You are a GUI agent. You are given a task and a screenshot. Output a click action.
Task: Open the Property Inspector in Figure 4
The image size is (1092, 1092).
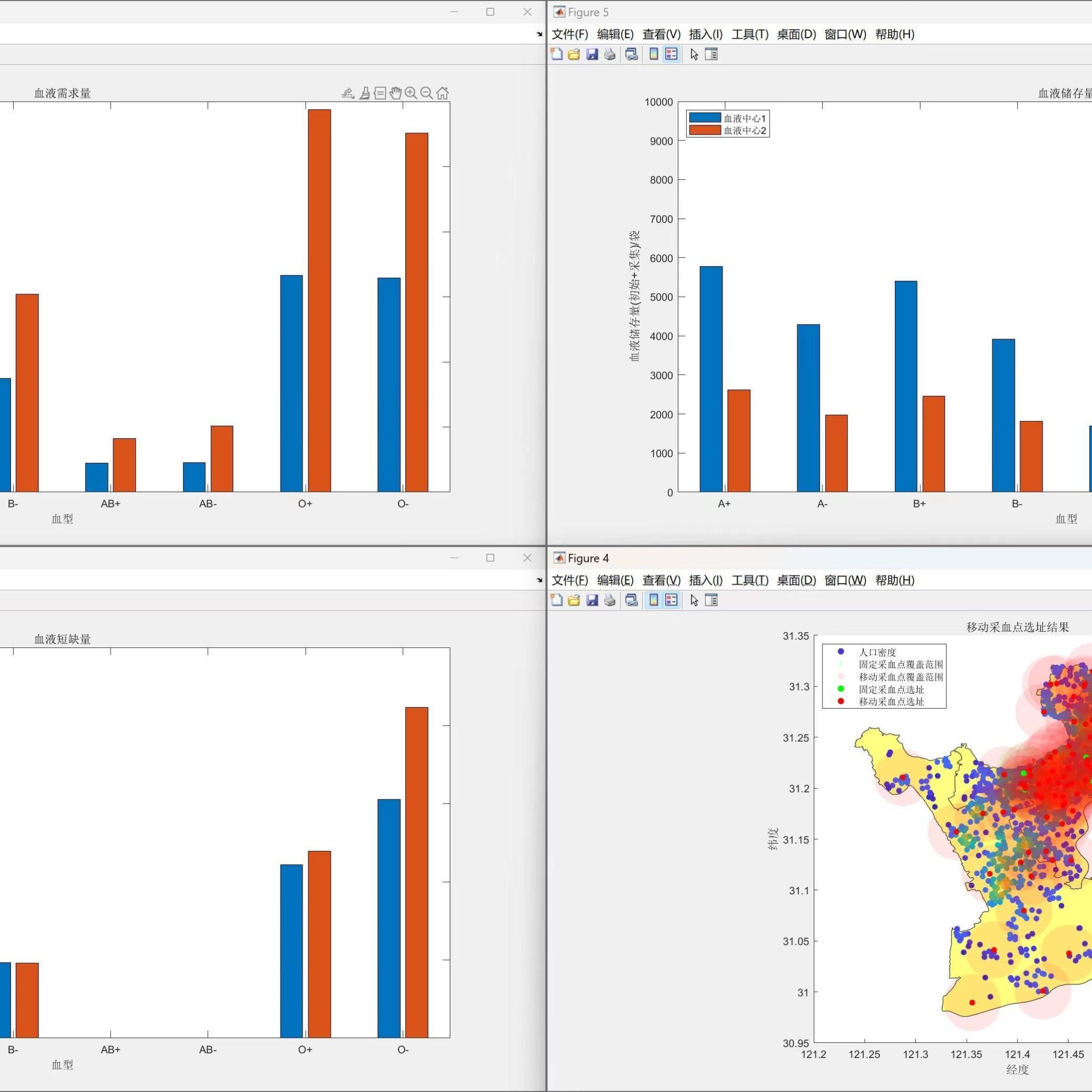click(x=711, y=600)
